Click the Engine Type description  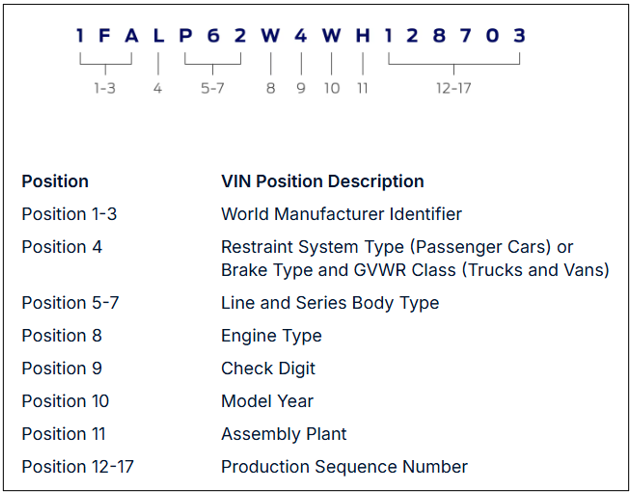271,336
